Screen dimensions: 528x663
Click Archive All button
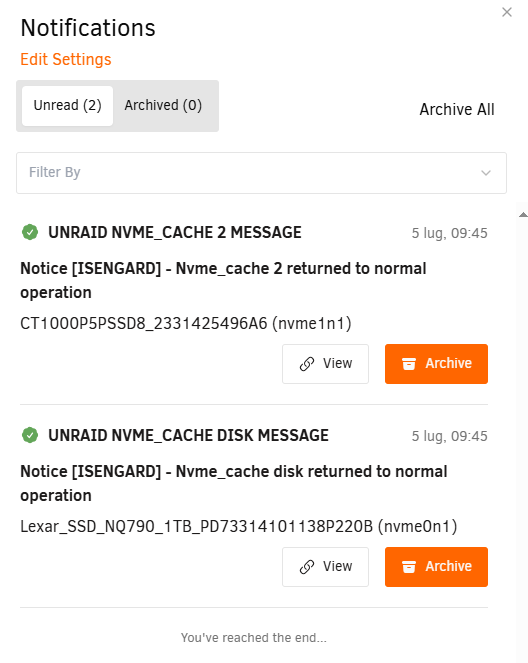click(x=457, y=110)
